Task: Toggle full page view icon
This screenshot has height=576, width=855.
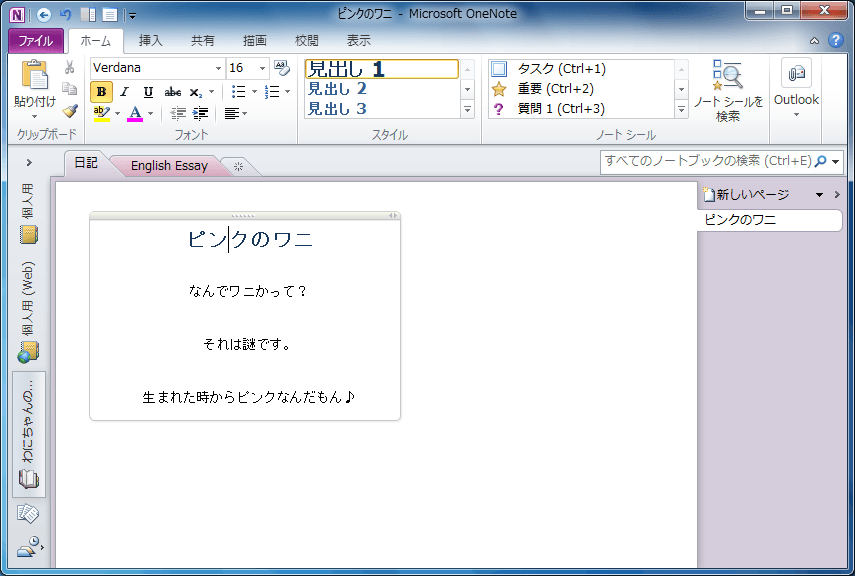Action: [110, 15]
